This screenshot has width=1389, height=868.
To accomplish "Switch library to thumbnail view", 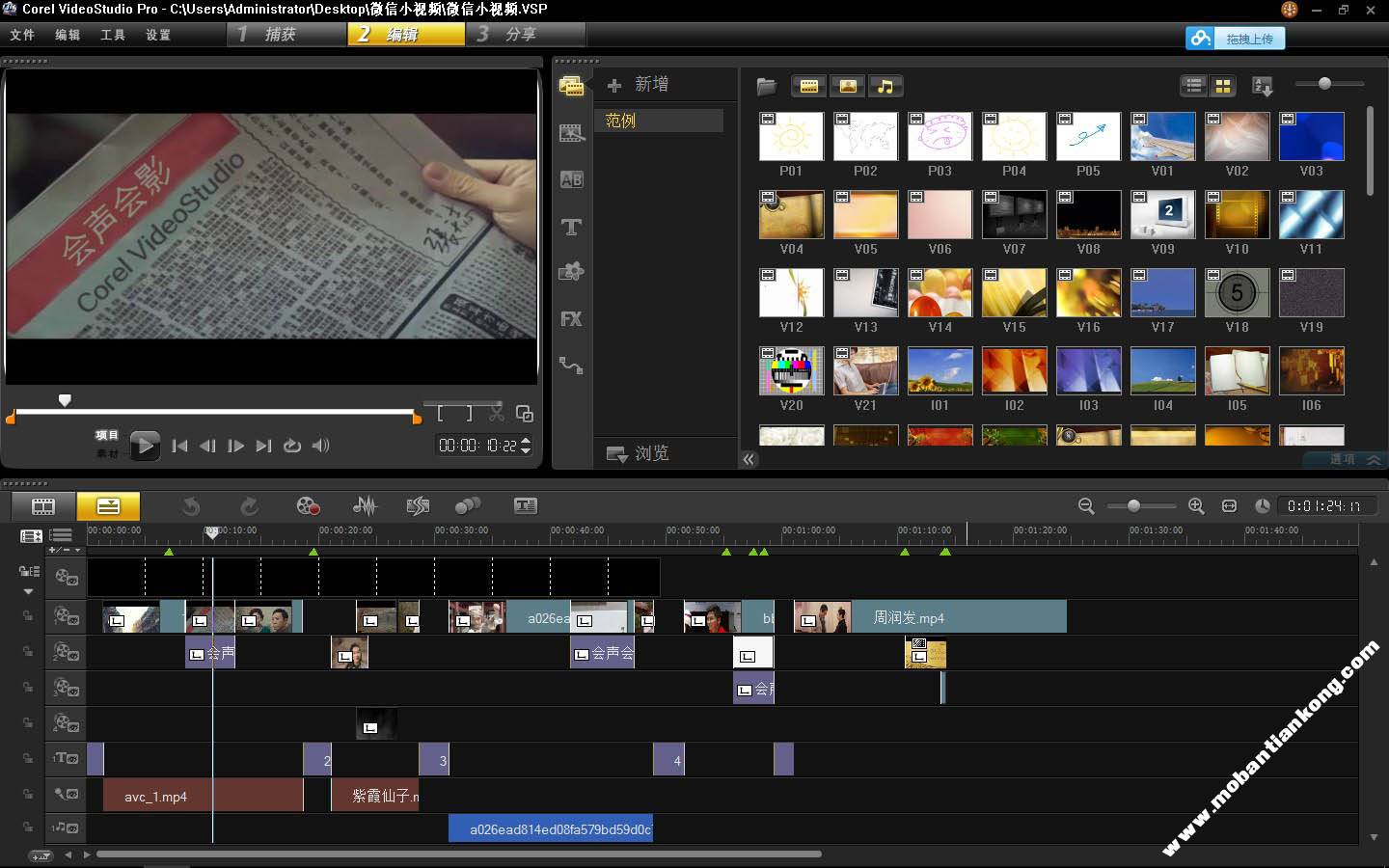I will click(1223, 86).
